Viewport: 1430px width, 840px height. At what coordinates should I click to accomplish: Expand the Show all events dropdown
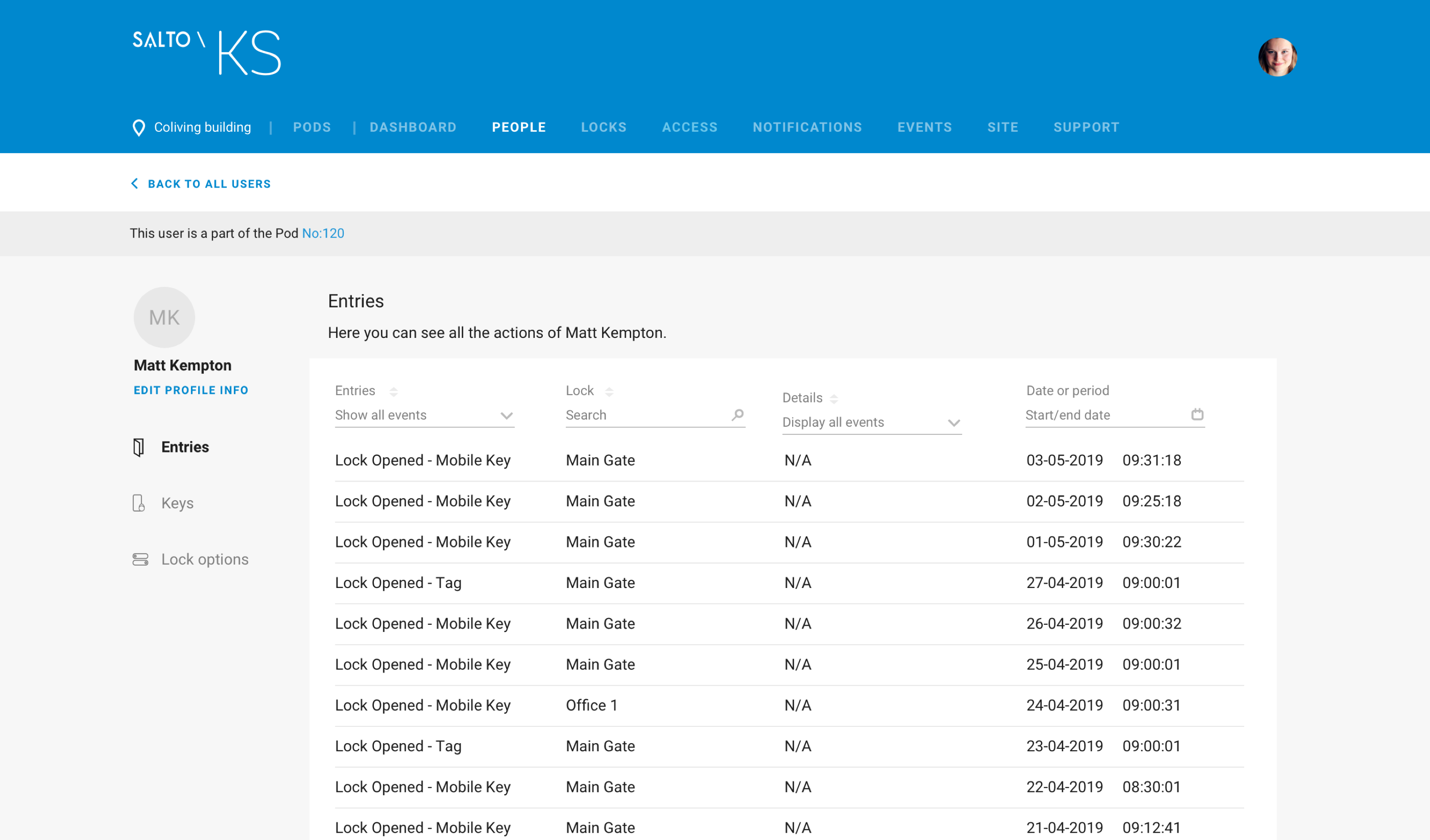coord(424,415)
